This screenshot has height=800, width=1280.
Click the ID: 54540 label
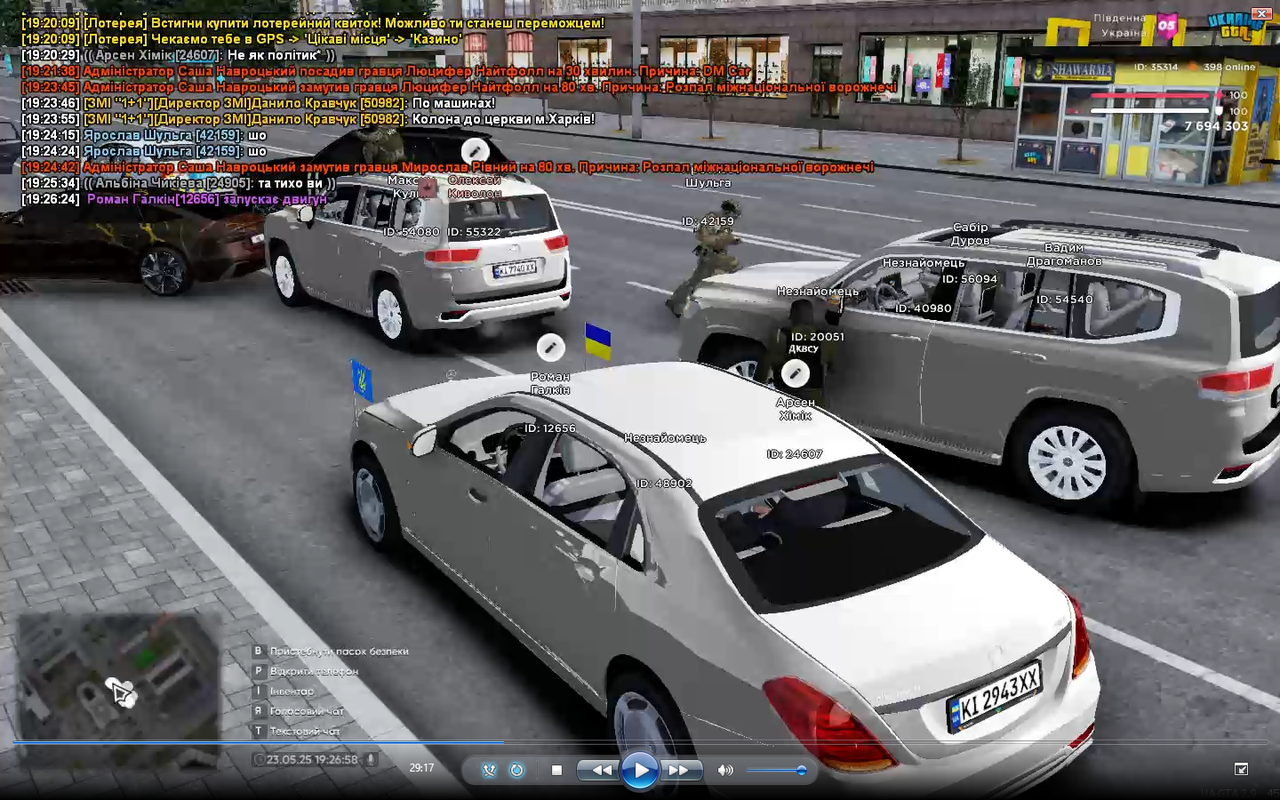pyautogui.click(x=1064, y=299)
